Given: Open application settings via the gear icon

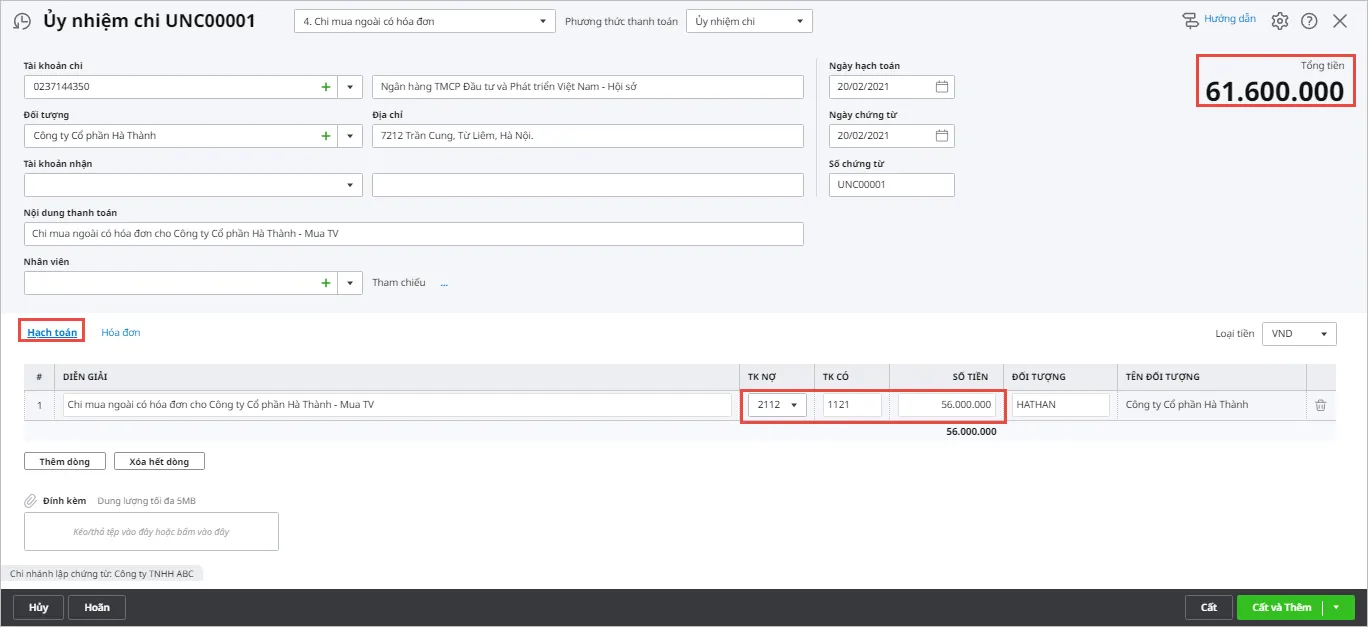Looking at the screenshot, I should 1279,19.
